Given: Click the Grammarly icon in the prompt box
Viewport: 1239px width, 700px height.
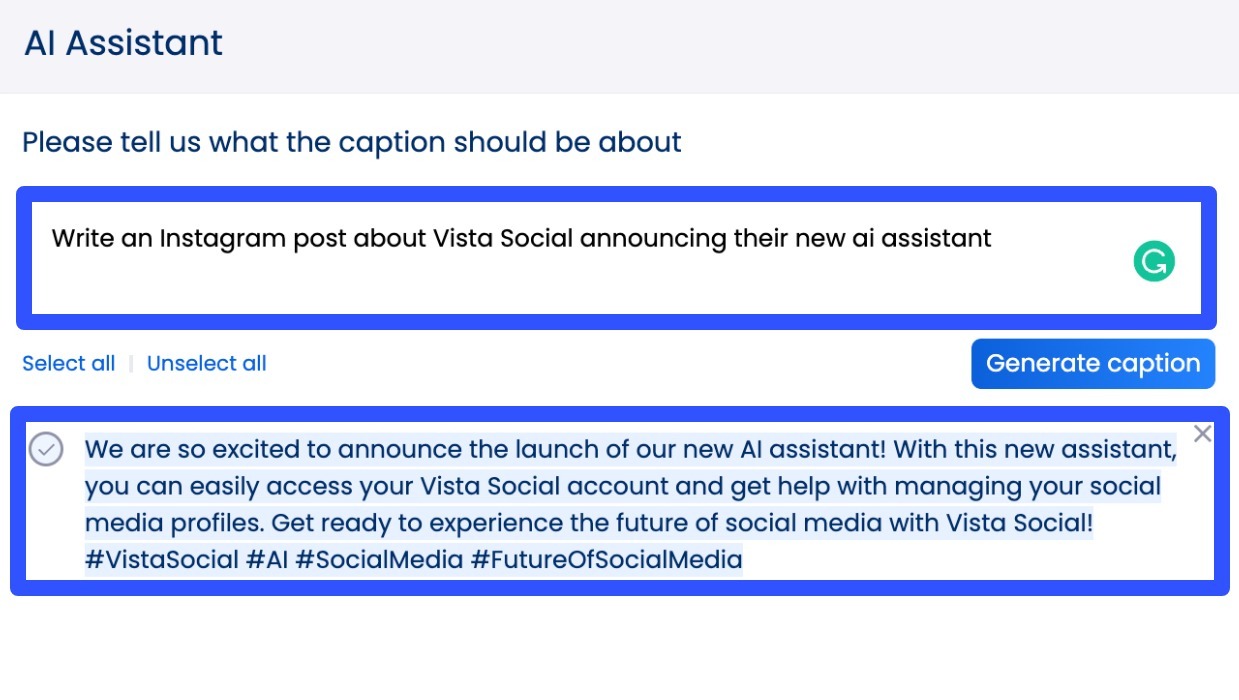Looking at the screenshot, I should click(1154, 262).
